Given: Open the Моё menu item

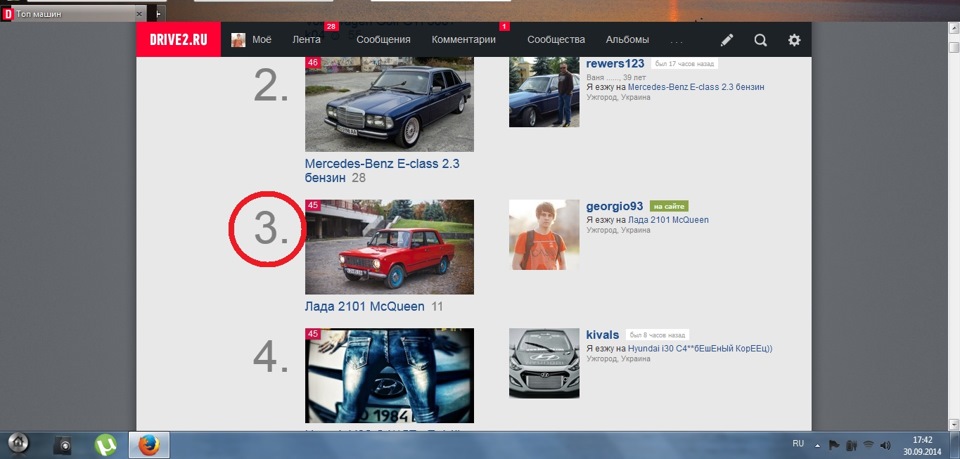Looking at the screenshot, I should [261, 40].
